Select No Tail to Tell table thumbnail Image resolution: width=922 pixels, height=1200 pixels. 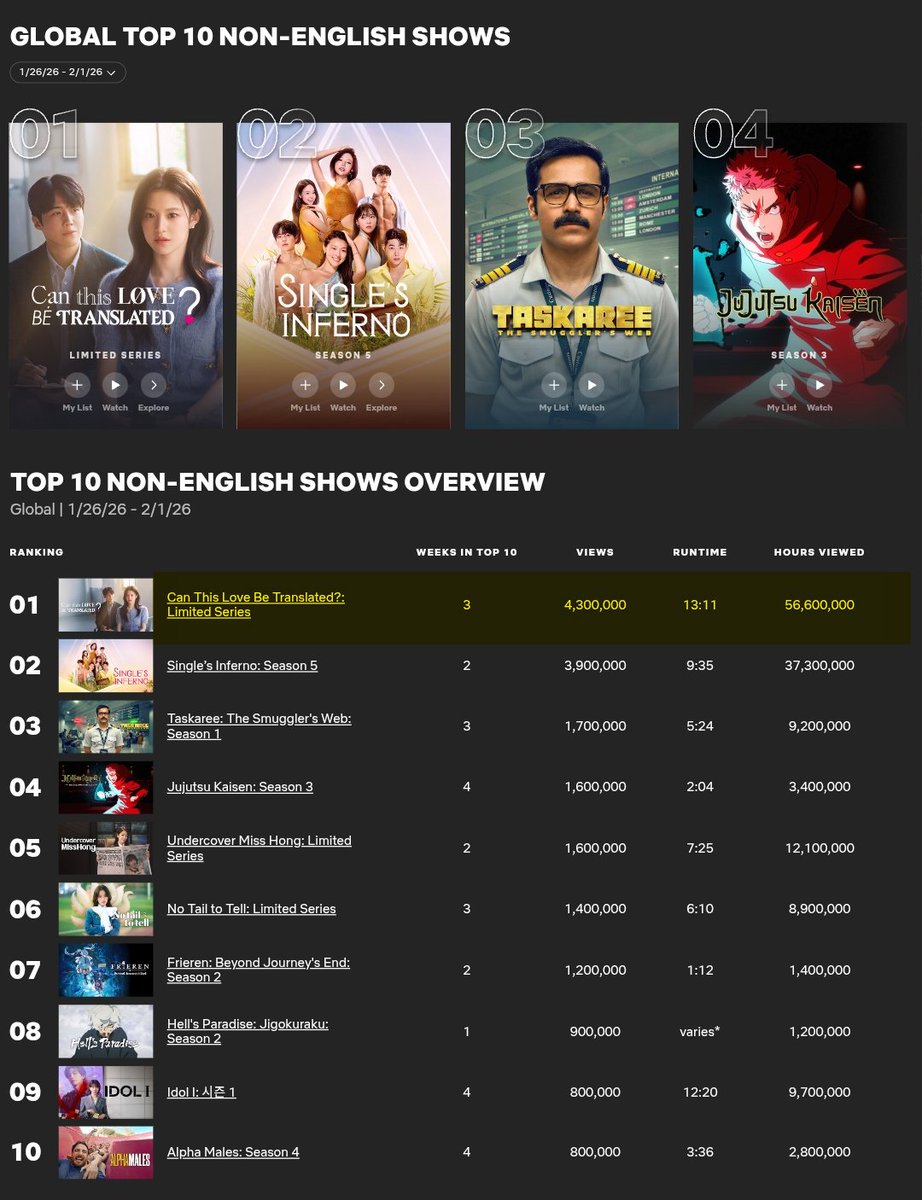coord(106,909)
